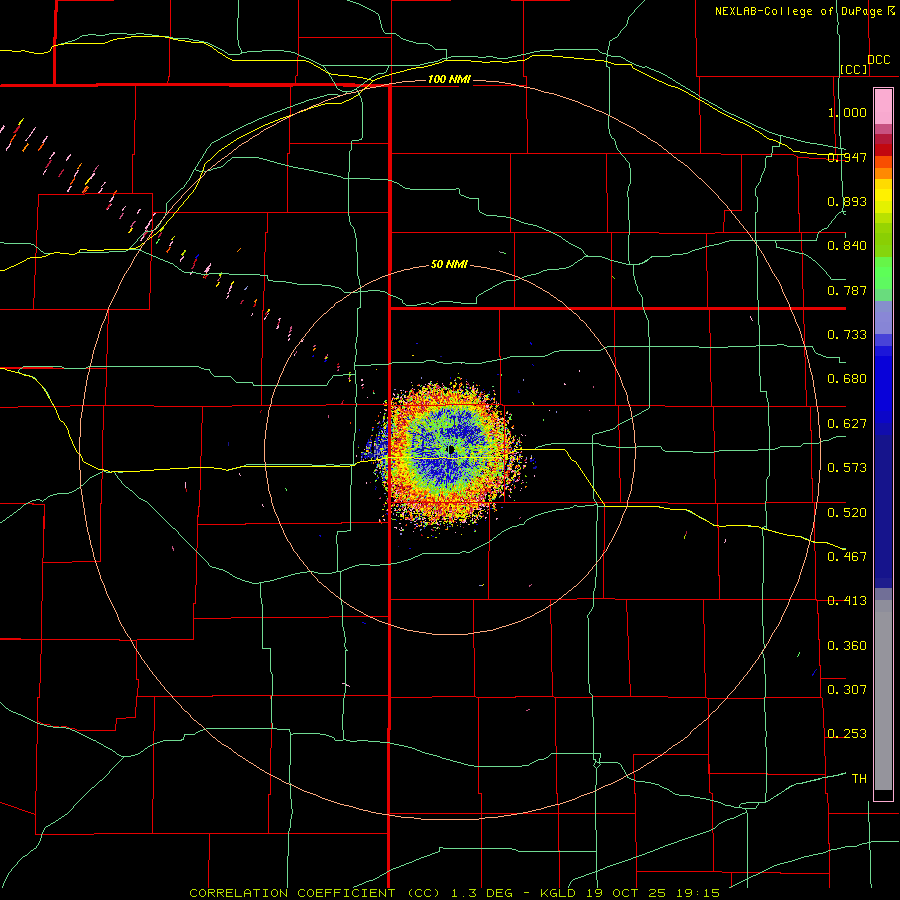900x900 pixels.
Task: Click the 0.360 scale value
Action: pos(847,646)
